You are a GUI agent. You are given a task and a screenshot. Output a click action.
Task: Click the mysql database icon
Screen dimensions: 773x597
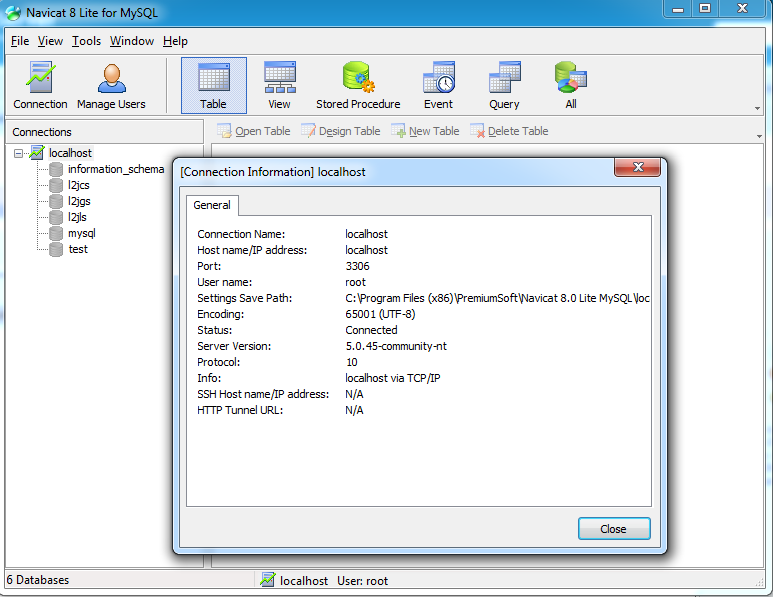tap(56, 233)
